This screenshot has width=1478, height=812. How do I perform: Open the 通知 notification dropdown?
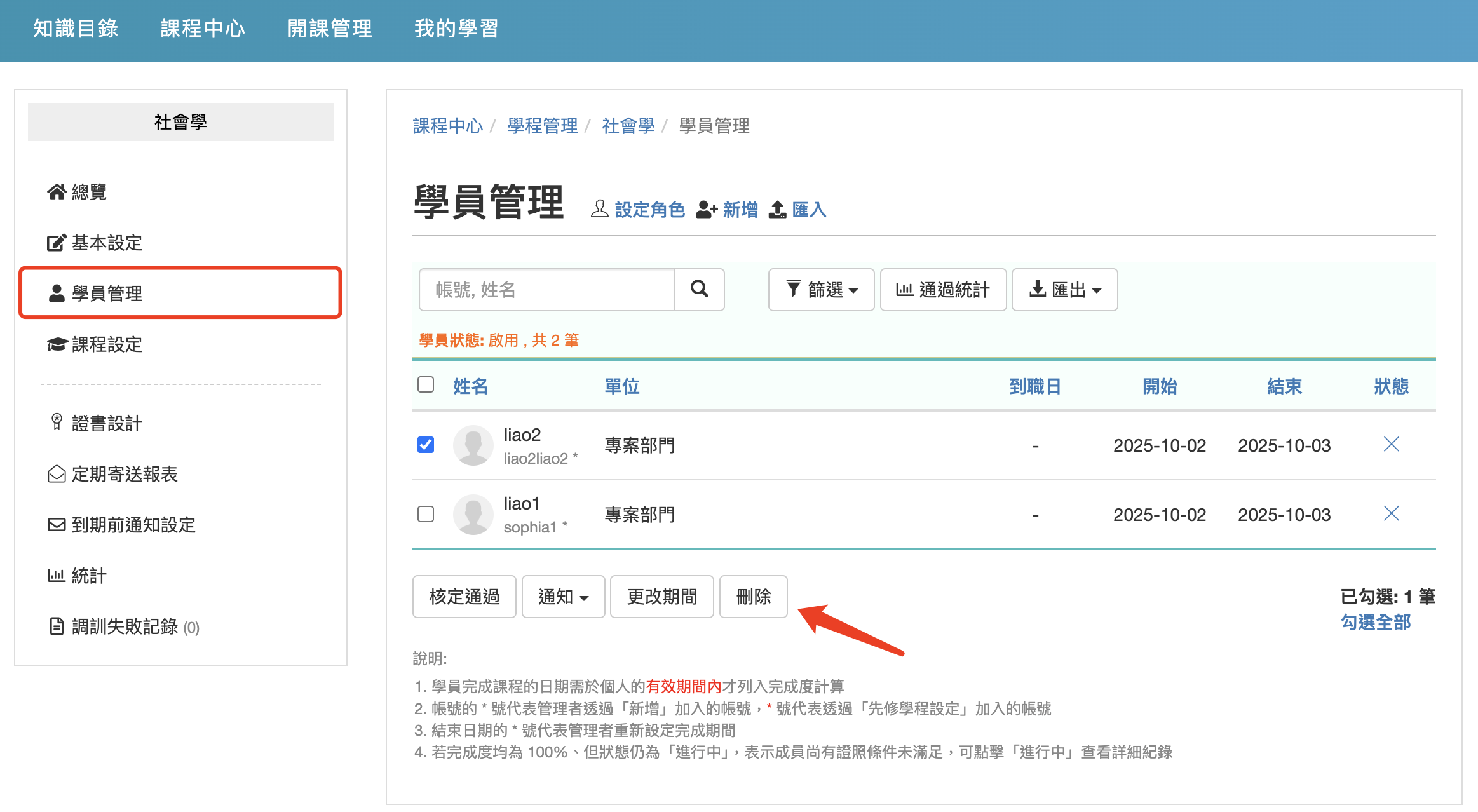[563, 597]
